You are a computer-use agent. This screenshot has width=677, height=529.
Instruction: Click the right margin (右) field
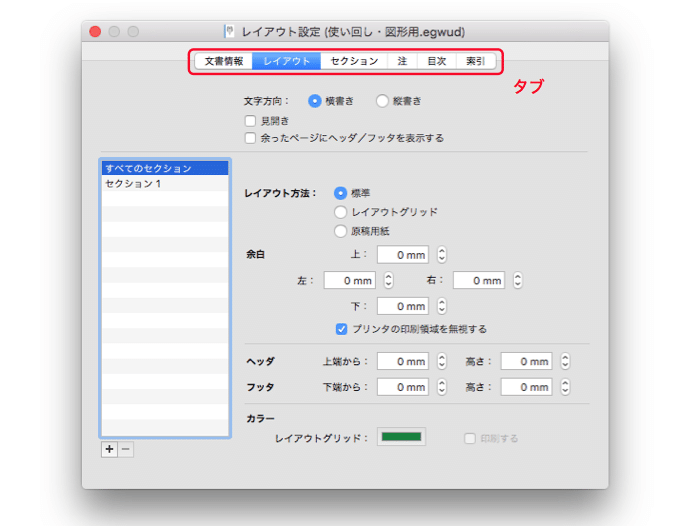pos(479,280)
